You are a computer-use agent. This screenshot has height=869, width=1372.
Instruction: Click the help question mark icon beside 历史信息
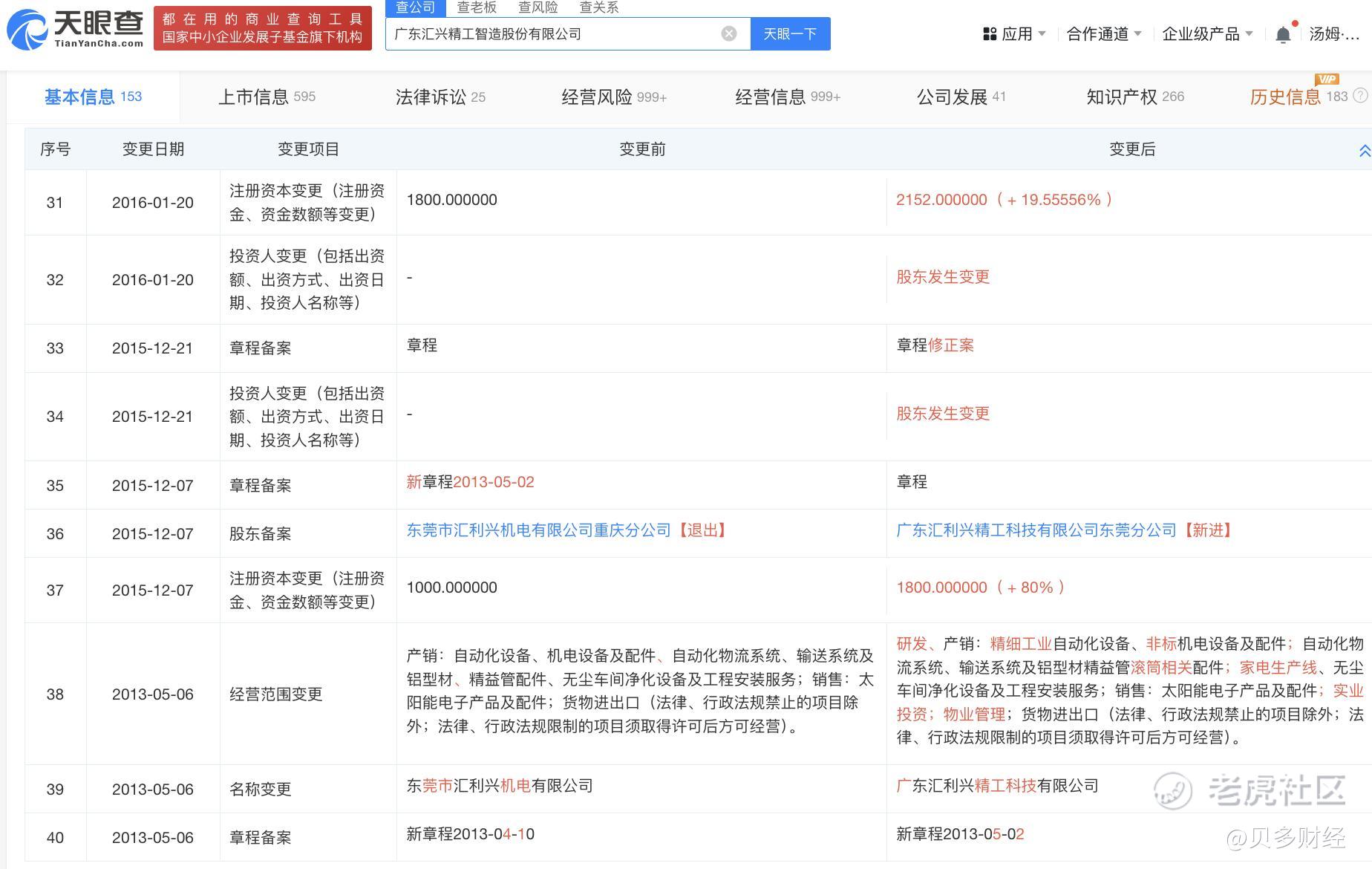coord(1360,96)
